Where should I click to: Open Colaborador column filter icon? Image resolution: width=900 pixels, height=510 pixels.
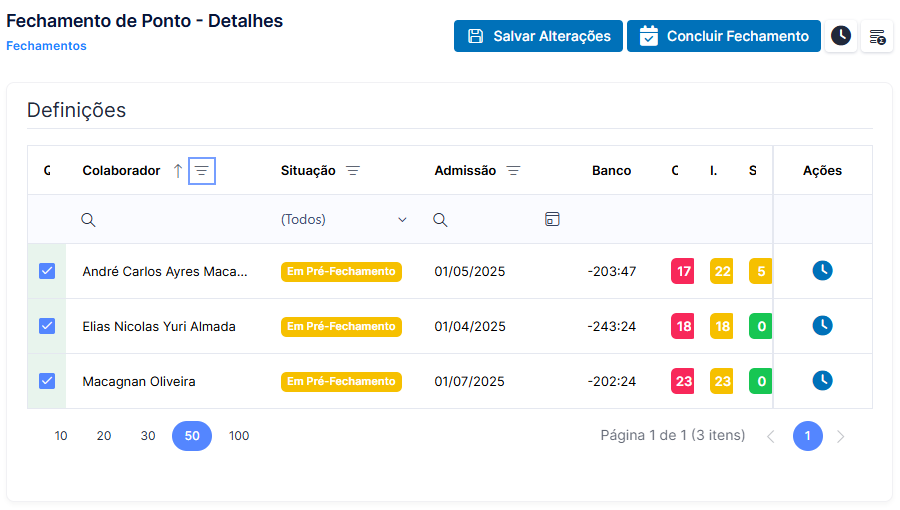(x=201, y=171)
